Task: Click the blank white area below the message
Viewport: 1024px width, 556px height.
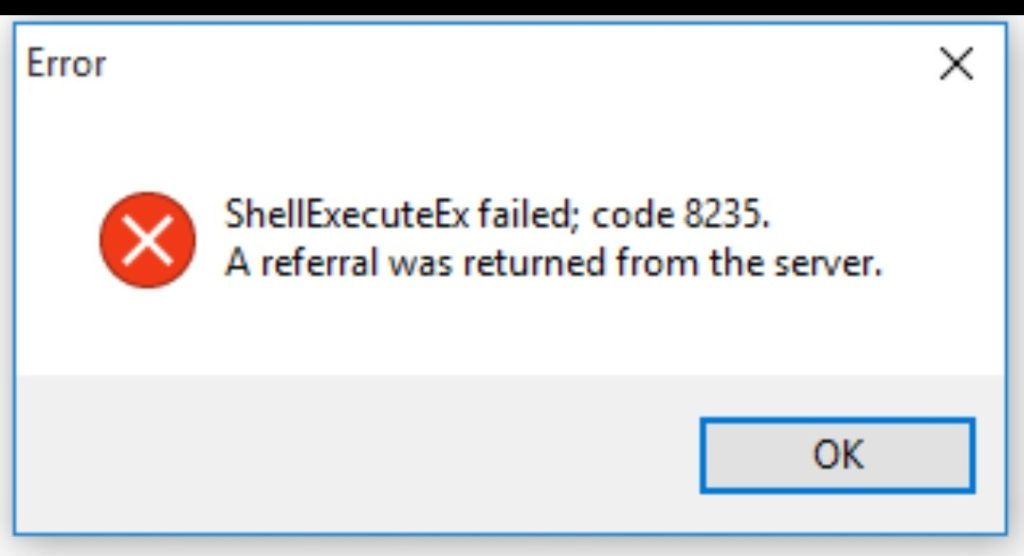Action: (x=509, y=330)
